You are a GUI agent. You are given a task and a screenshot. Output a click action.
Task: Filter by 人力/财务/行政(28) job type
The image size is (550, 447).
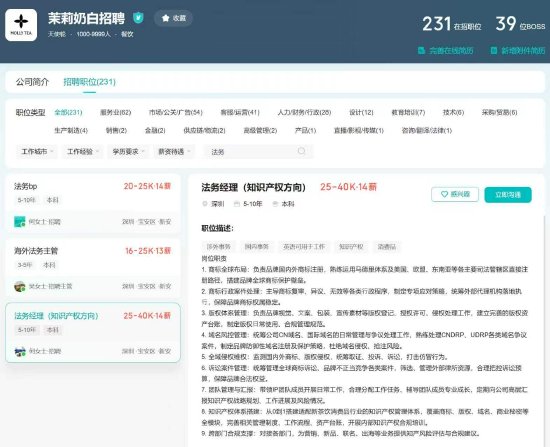click(304, 112)
